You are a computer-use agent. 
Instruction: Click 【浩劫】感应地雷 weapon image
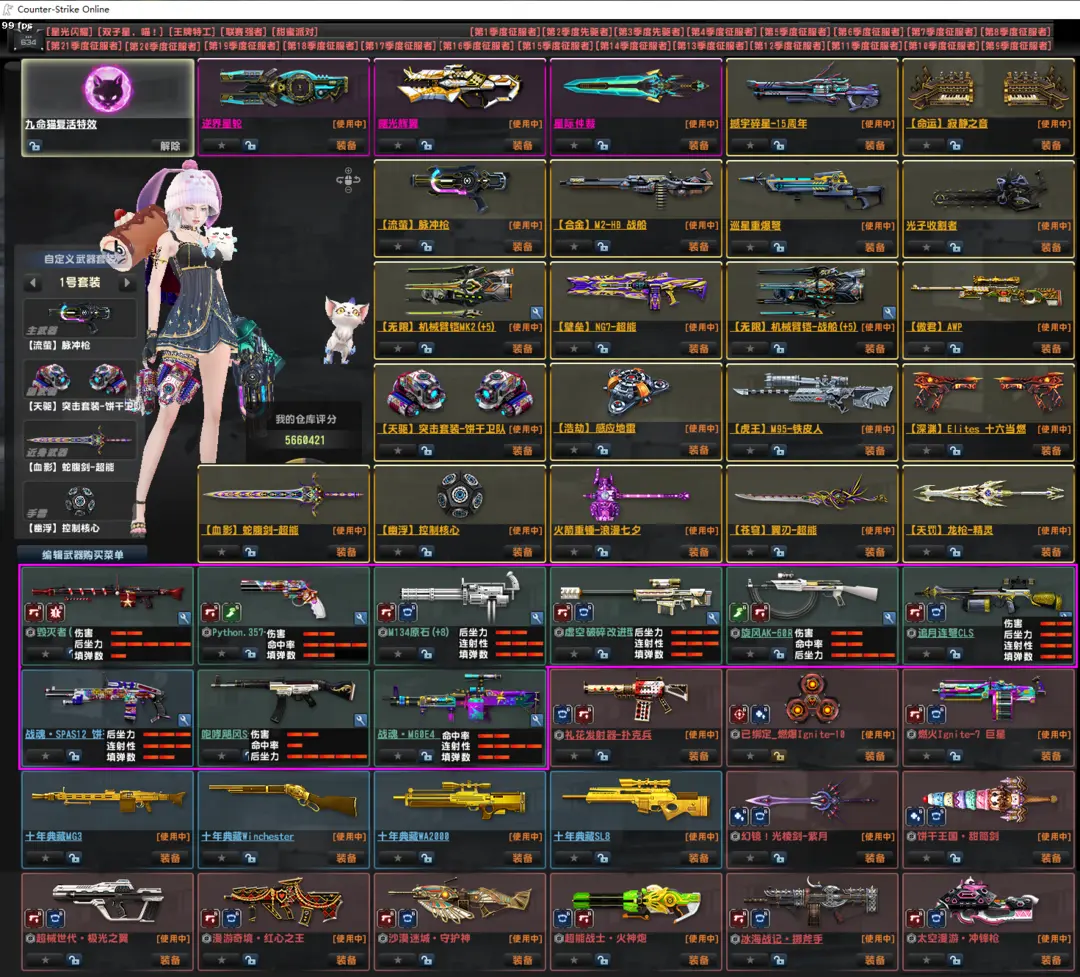(x=635, y=391)
